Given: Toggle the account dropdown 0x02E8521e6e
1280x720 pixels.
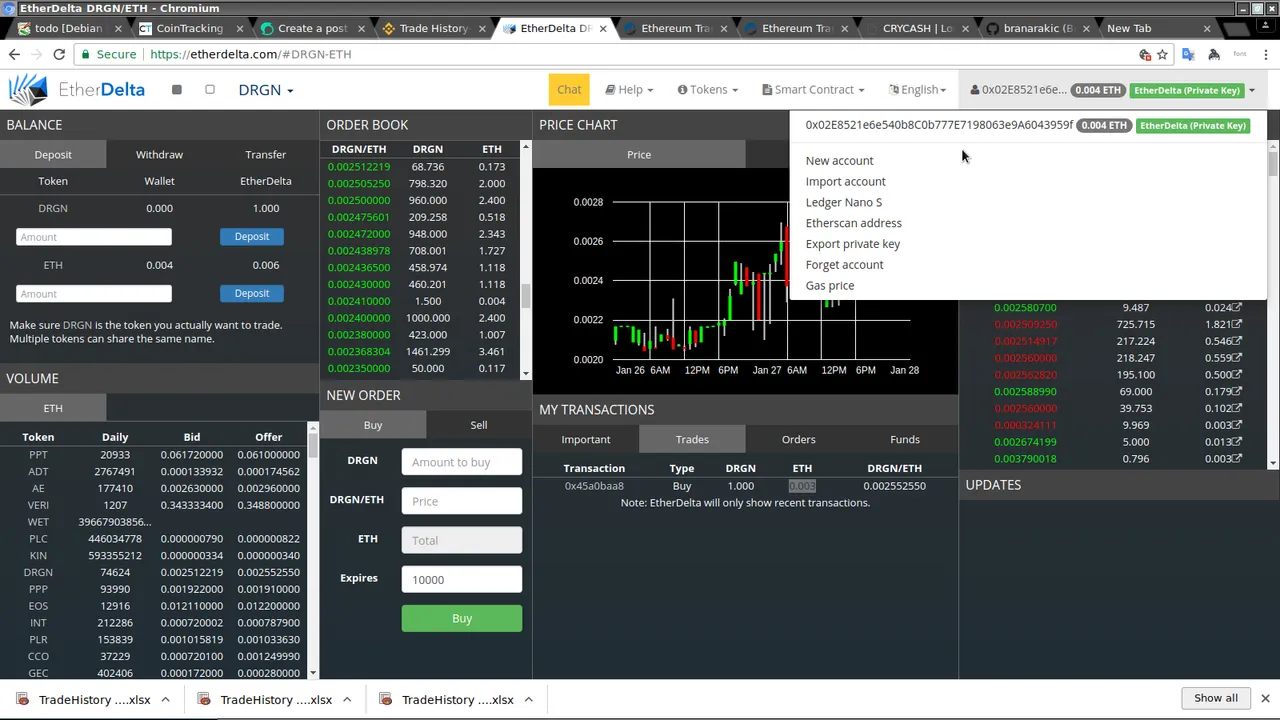Looking at the screenshot, I should (1112, 90).
